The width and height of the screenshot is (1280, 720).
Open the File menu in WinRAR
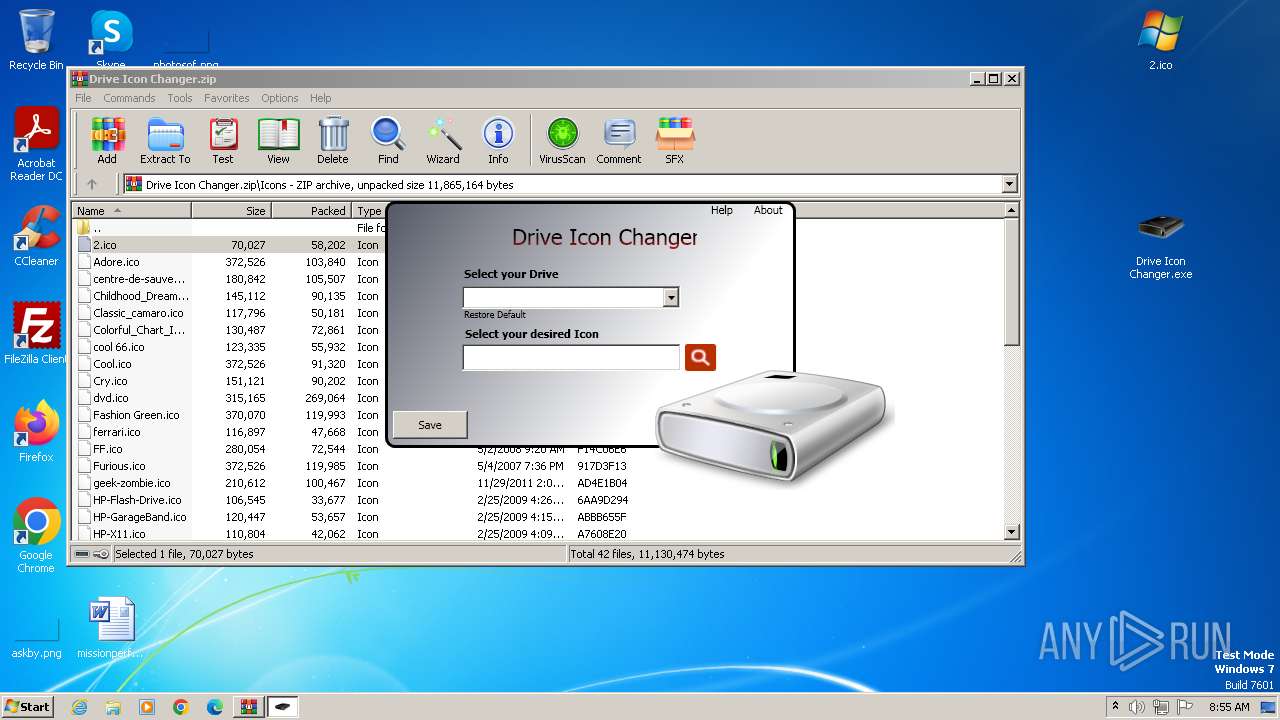(83, 98)
